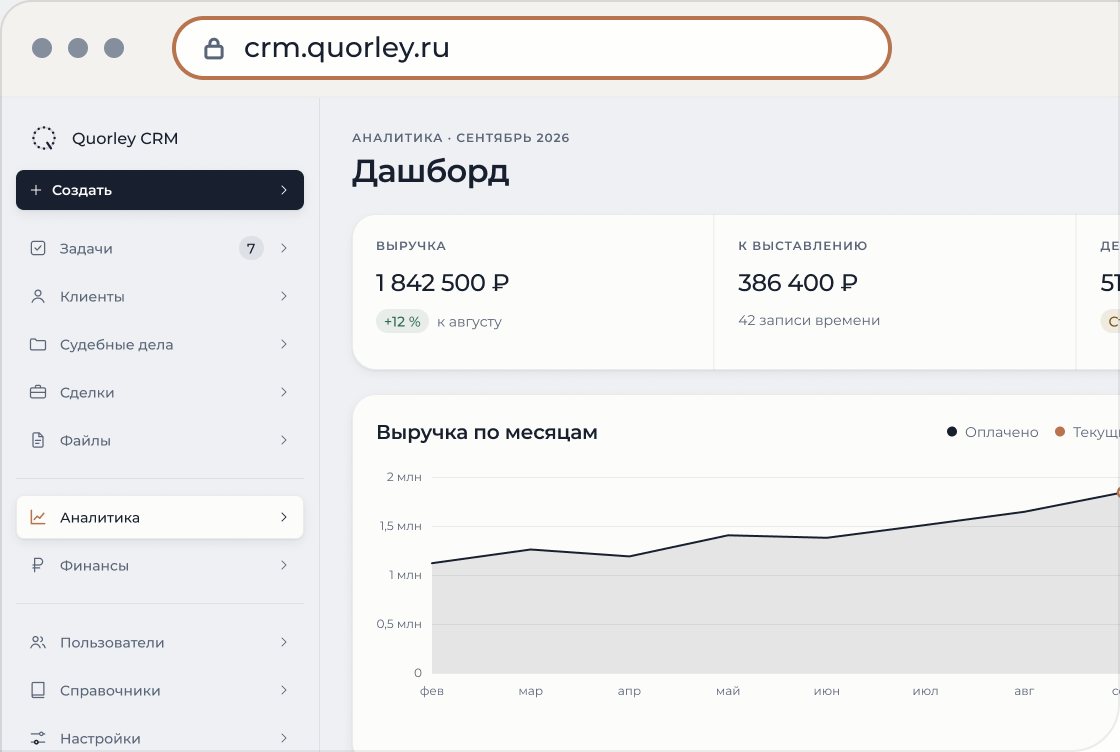The image size is (1120, 752).
Task: Click the "Аналитика · Сентябрь 2026" breadcrumb
Action: pos(461,138)
